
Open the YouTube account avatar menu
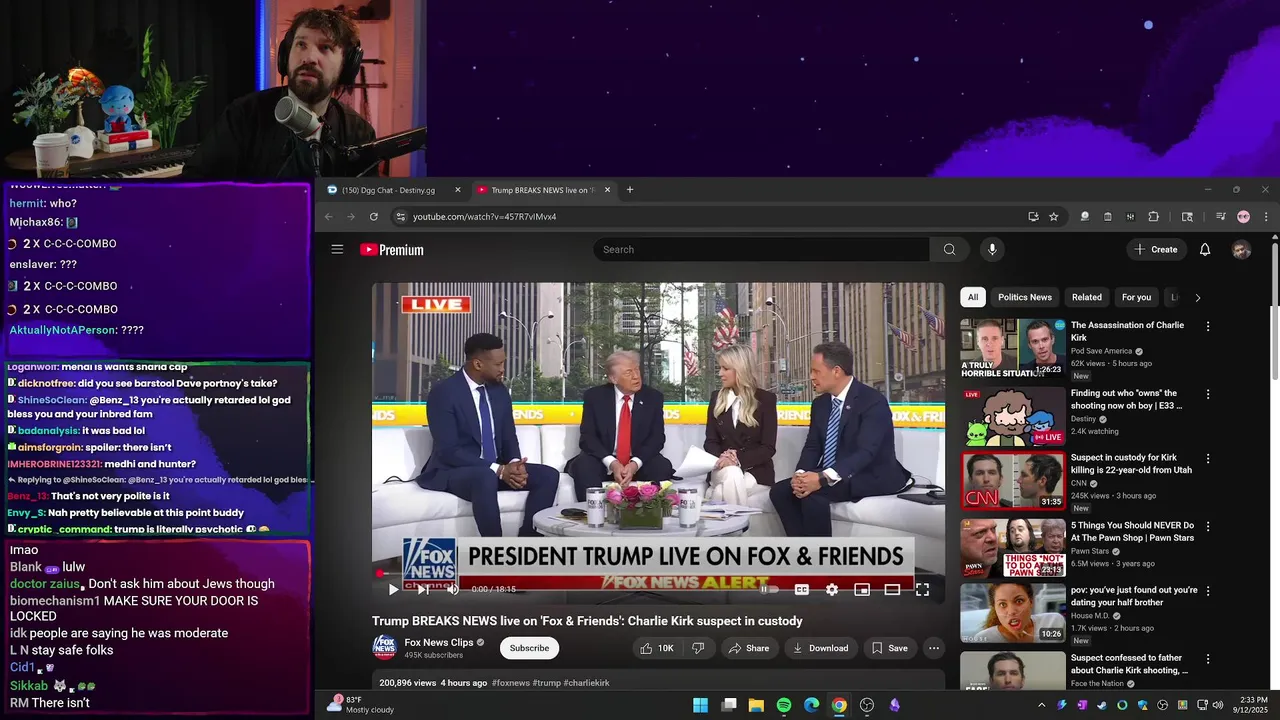1241,250
